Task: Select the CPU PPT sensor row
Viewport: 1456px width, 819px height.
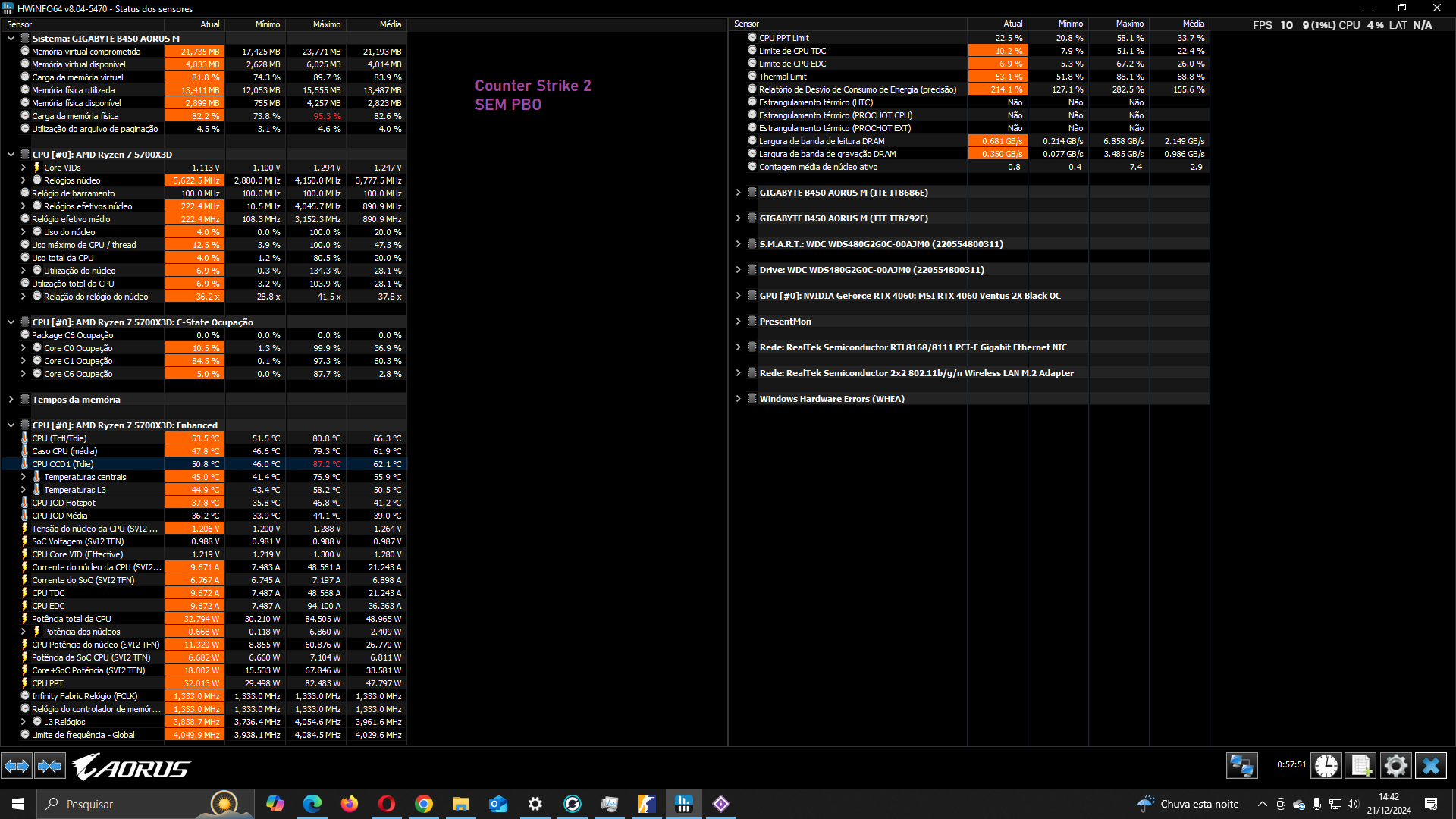Action: 204,683
